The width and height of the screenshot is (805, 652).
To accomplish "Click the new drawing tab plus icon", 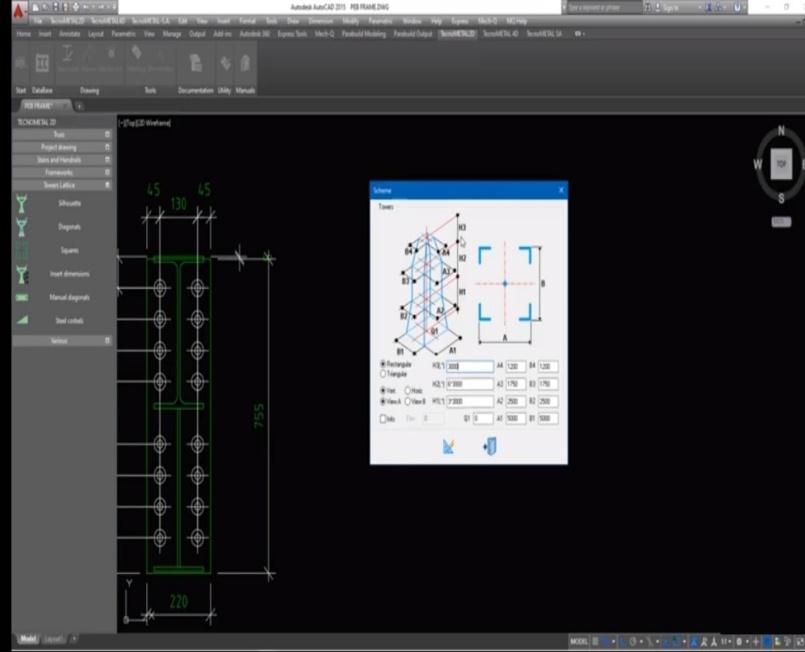I will [x=79, y=106].
